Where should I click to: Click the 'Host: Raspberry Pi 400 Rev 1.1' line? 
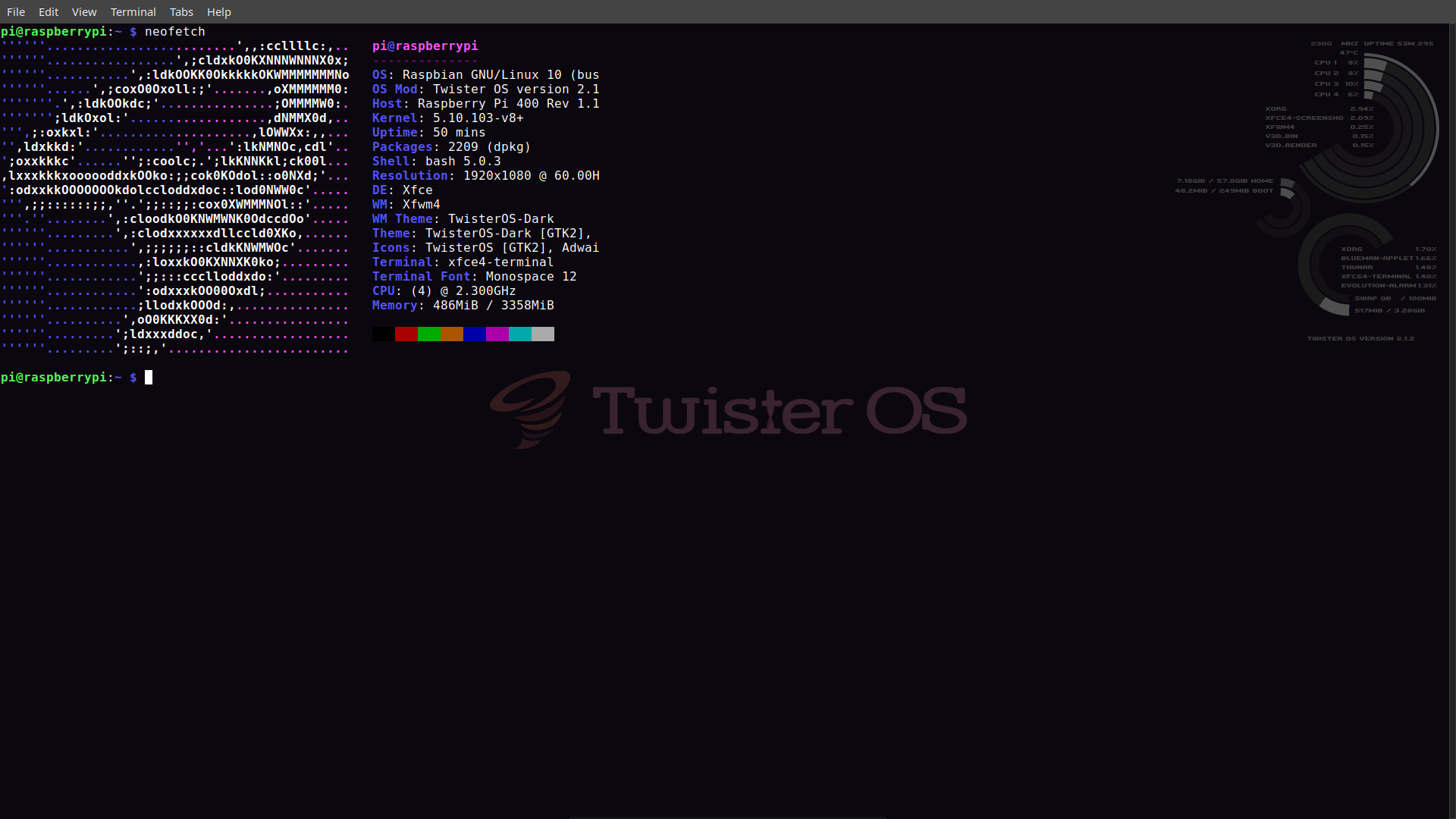[x=486, y=104]
